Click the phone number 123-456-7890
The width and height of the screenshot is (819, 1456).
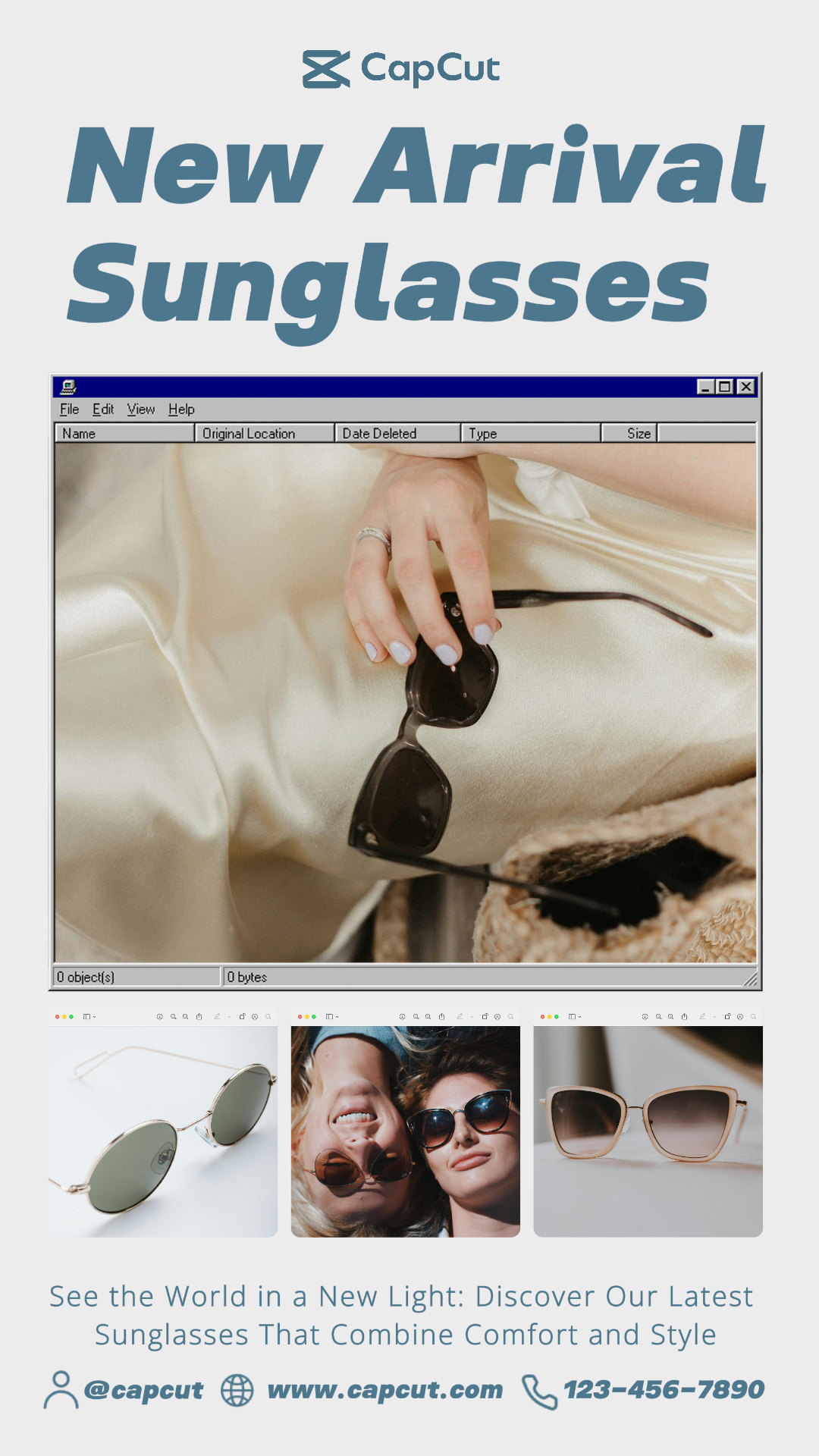click(664, 1390)
